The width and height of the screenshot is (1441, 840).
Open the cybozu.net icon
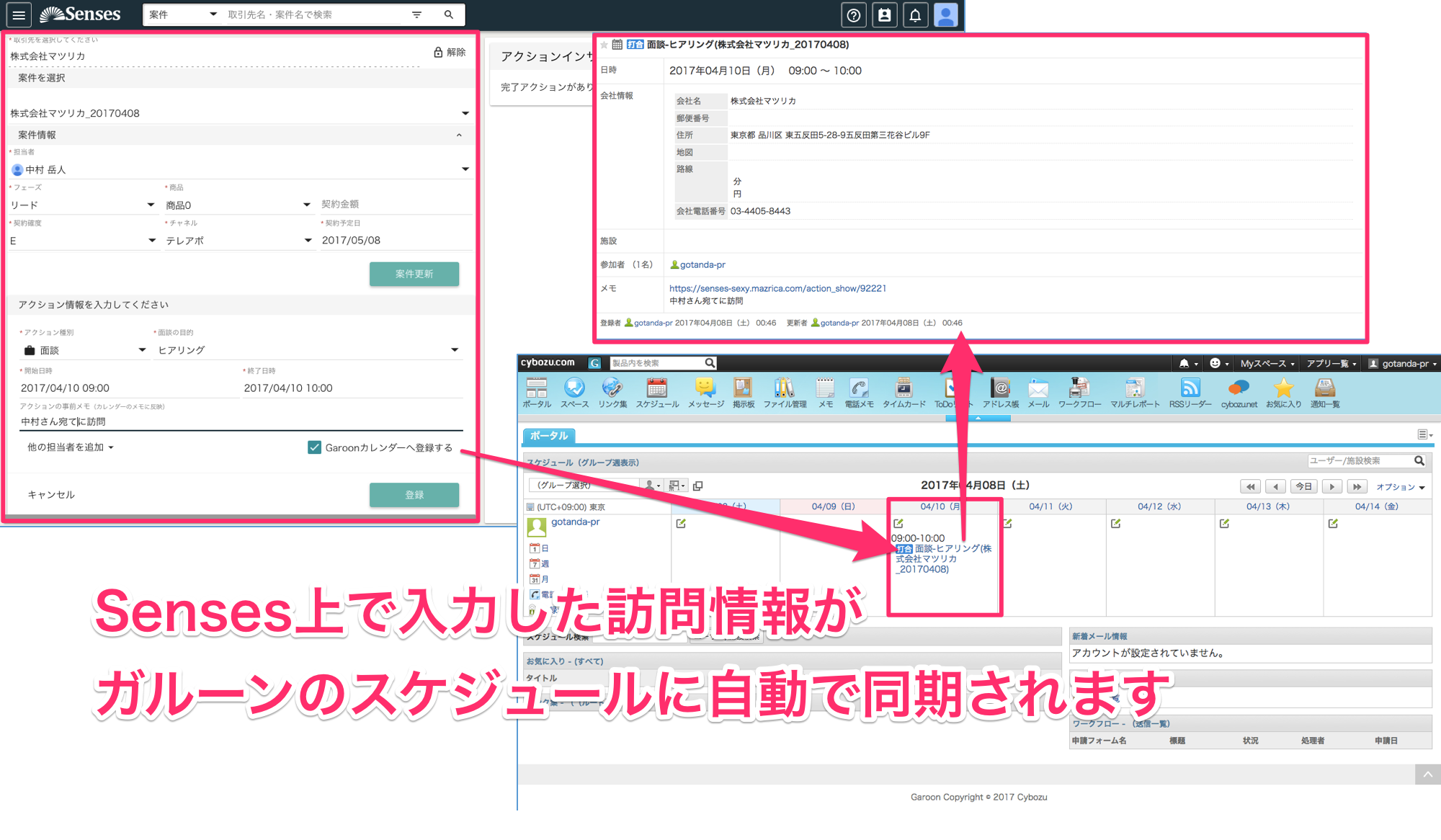pos(1239,393)
